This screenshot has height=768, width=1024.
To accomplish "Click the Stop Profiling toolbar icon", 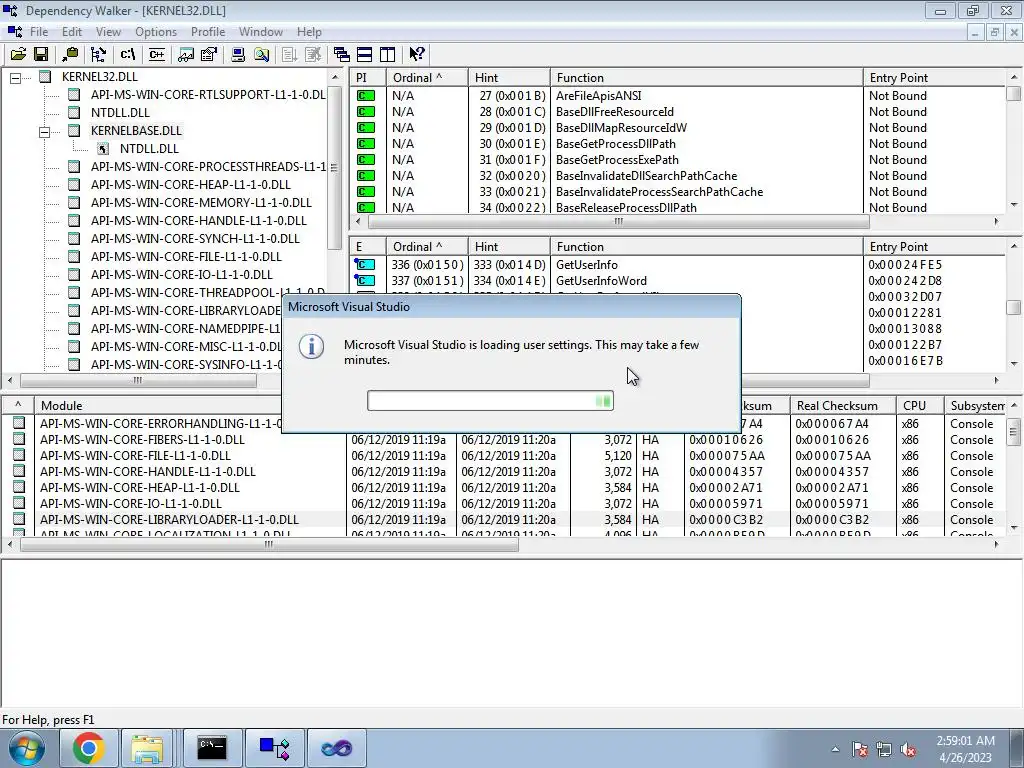I will click(x=313, y=54).
